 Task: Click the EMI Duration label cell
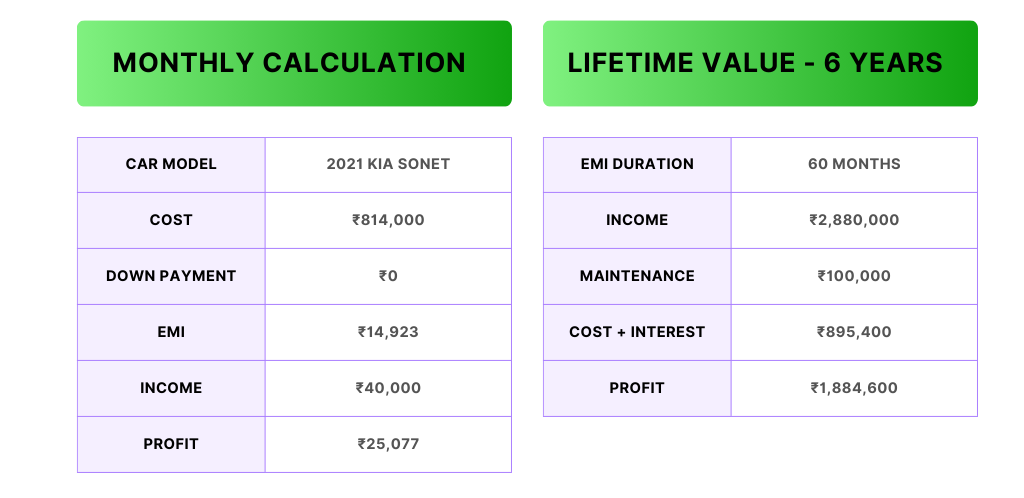click(x=637, y=164)
